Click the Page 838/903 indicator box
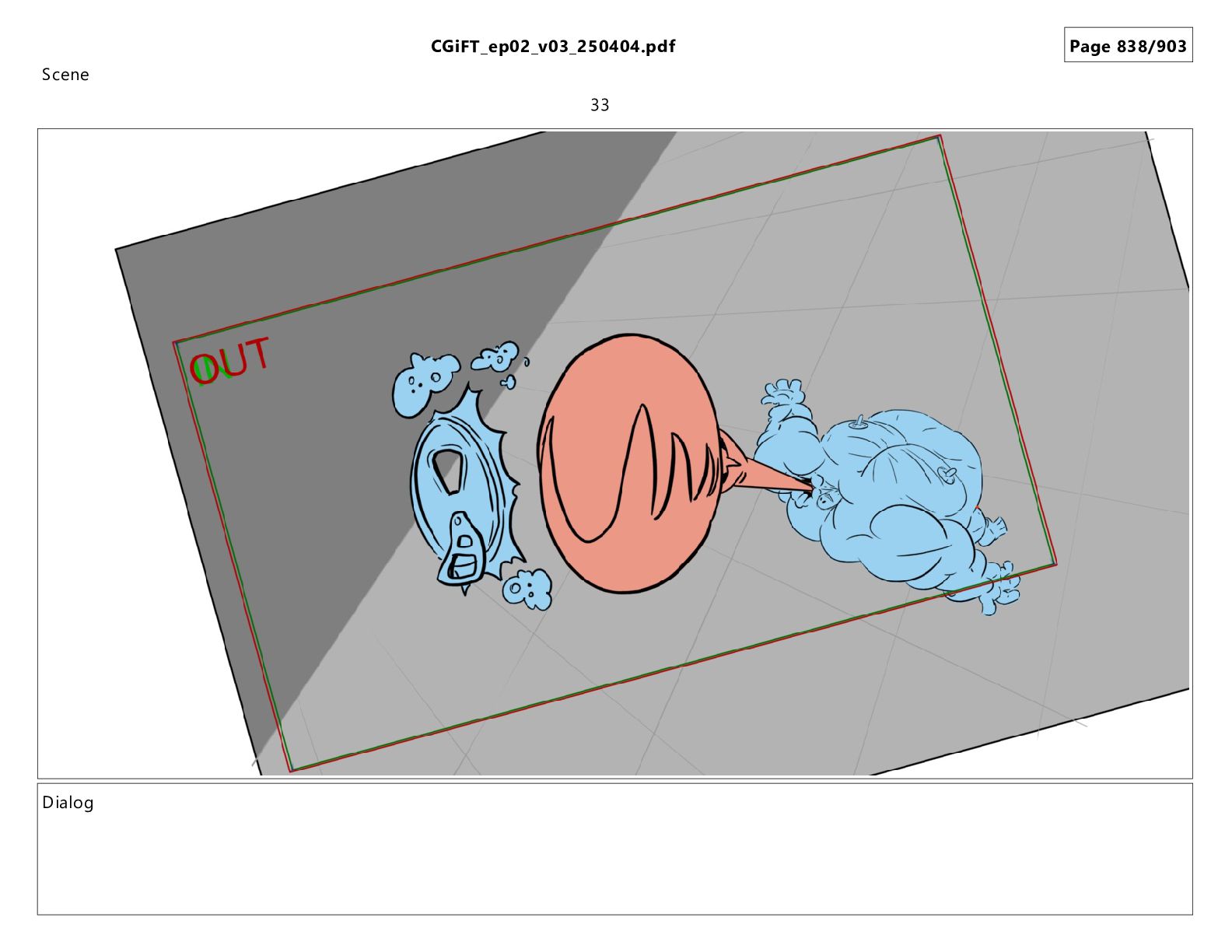This screenshot has width=1232, height=952. point(1128,46)
